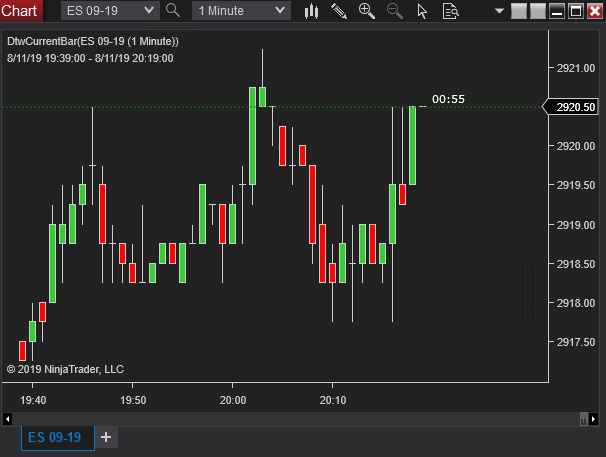This screenshot has height=457, width=606.
Task: Click the 2921.00 price axis label
Action: pyautogui.click(x=575, y=68)
